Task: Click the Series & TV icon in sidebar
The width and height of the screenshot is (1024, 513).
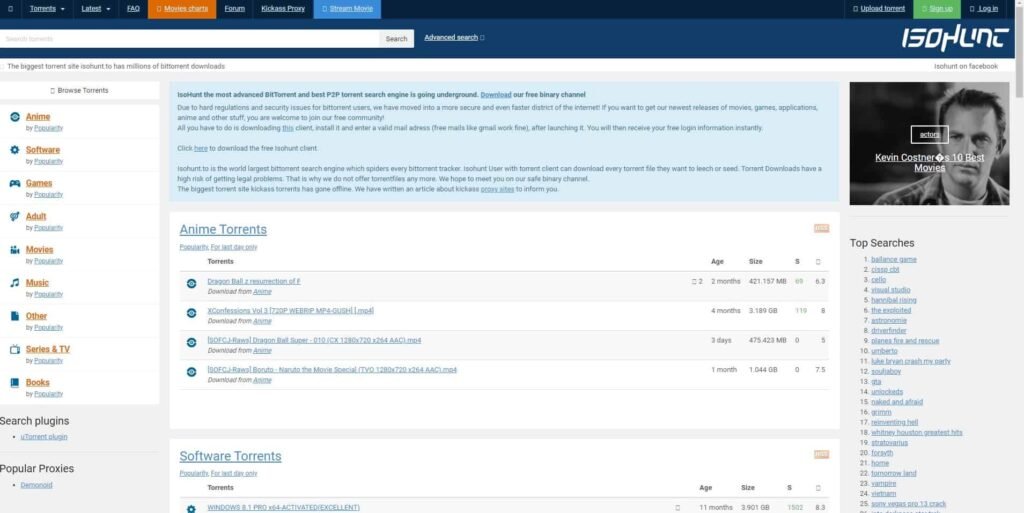Action: 14,349
